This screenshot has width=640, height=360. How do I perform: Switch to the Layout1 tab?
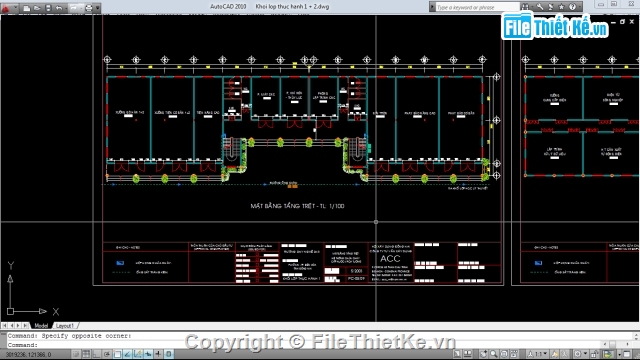tap(64, 326)
